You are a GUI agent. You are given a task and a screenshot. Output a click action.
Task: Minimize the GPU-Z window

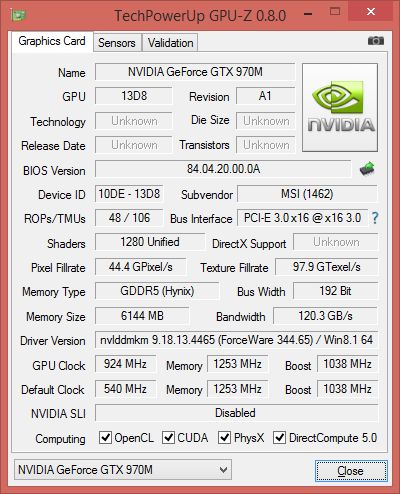(308, 14)
